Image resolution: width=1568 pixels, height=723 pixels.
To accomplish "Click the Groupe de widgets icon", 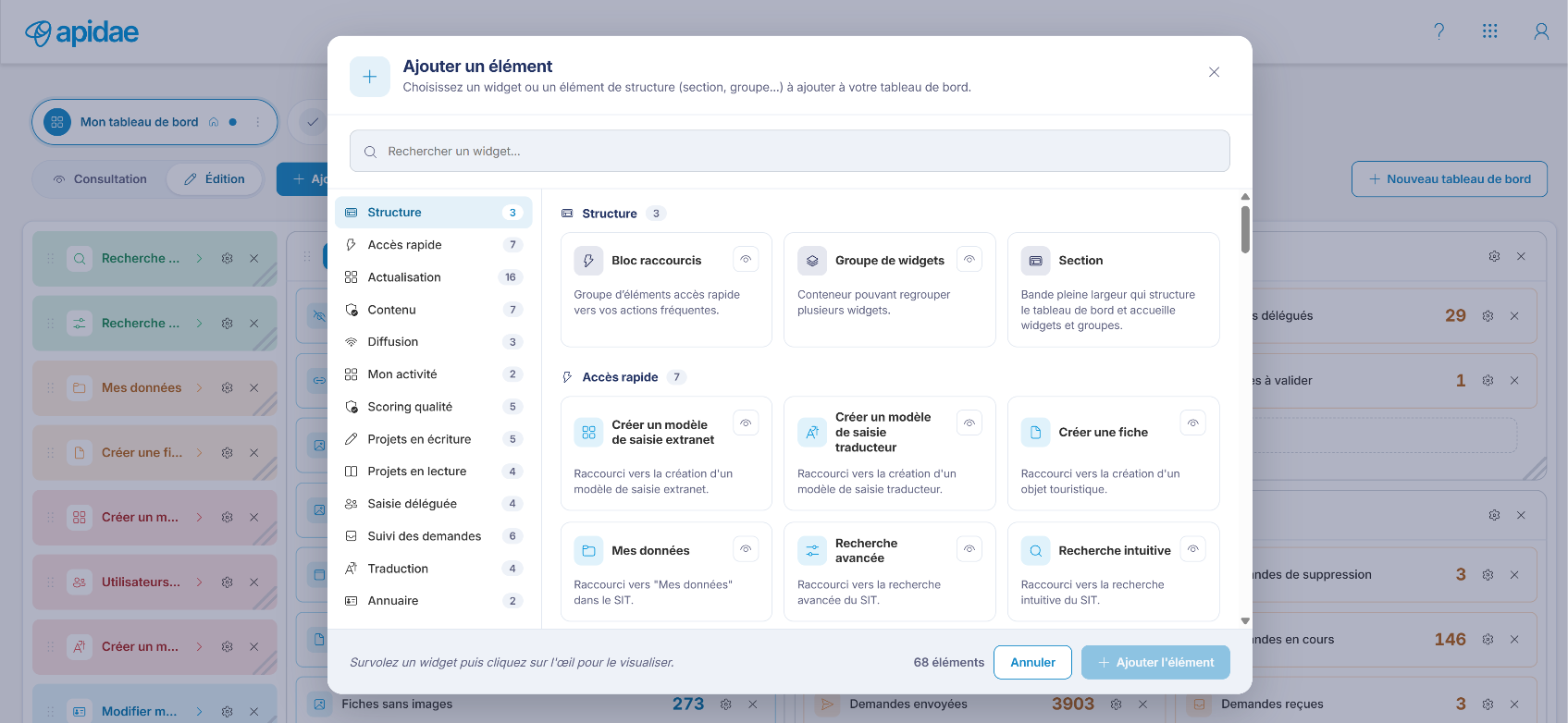I will click(812, 261).
